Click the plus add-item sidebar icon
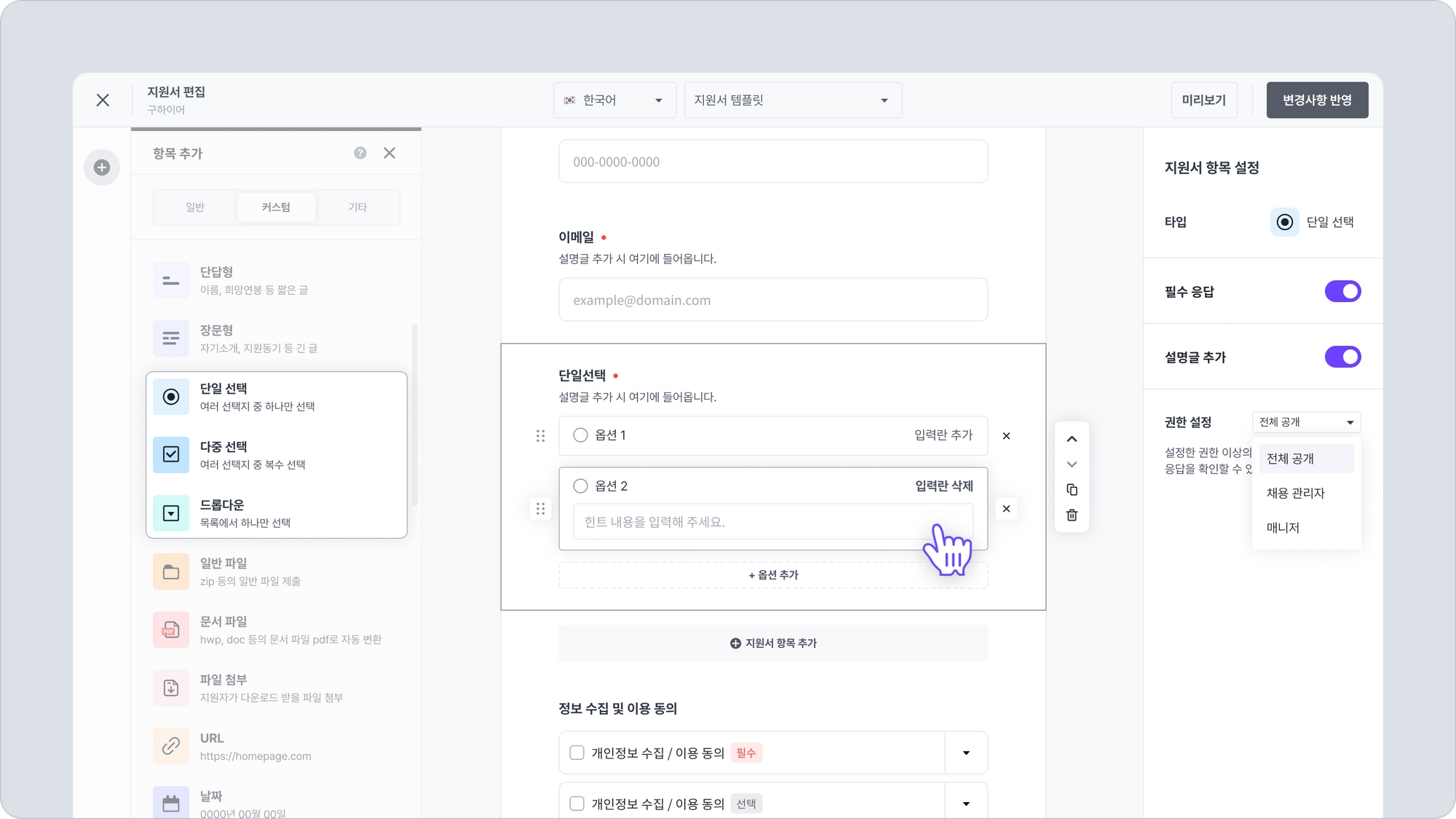The image size is (1456, 819). pos(102,167)
